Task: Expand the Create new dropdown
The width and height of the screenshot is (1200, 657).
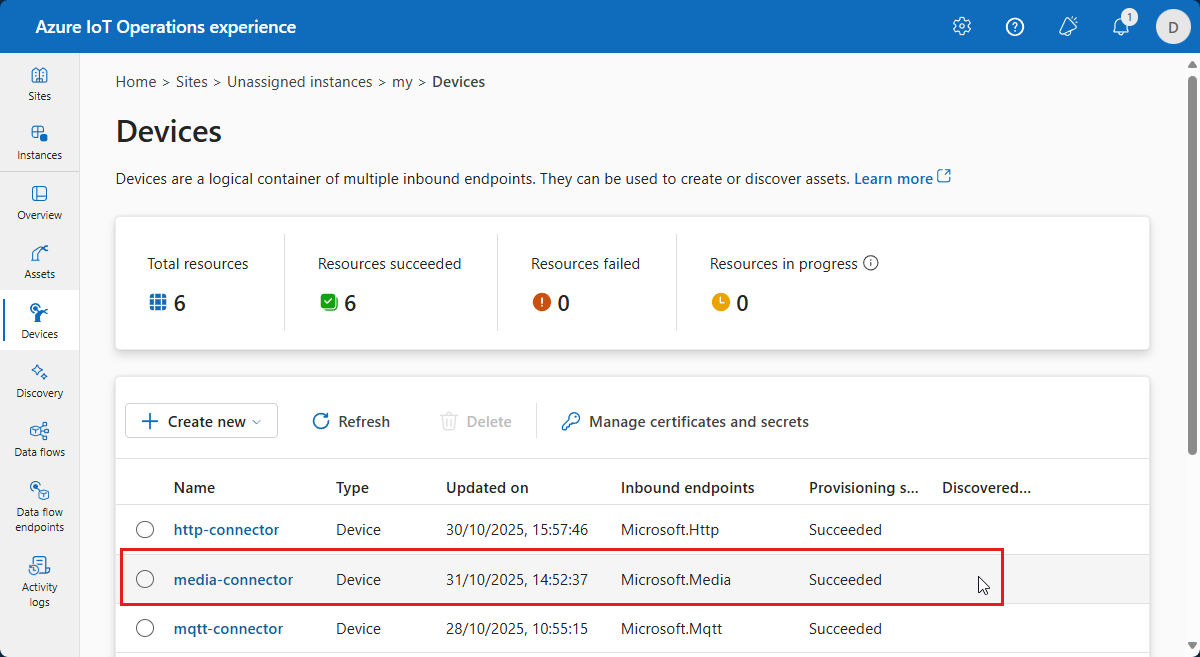Action: pyautogui.click(x=201, y=421)
